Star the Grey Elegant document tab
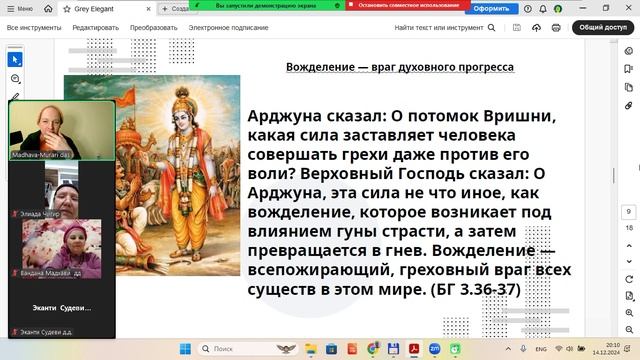The image size is (640, 360). pos(67,9)
